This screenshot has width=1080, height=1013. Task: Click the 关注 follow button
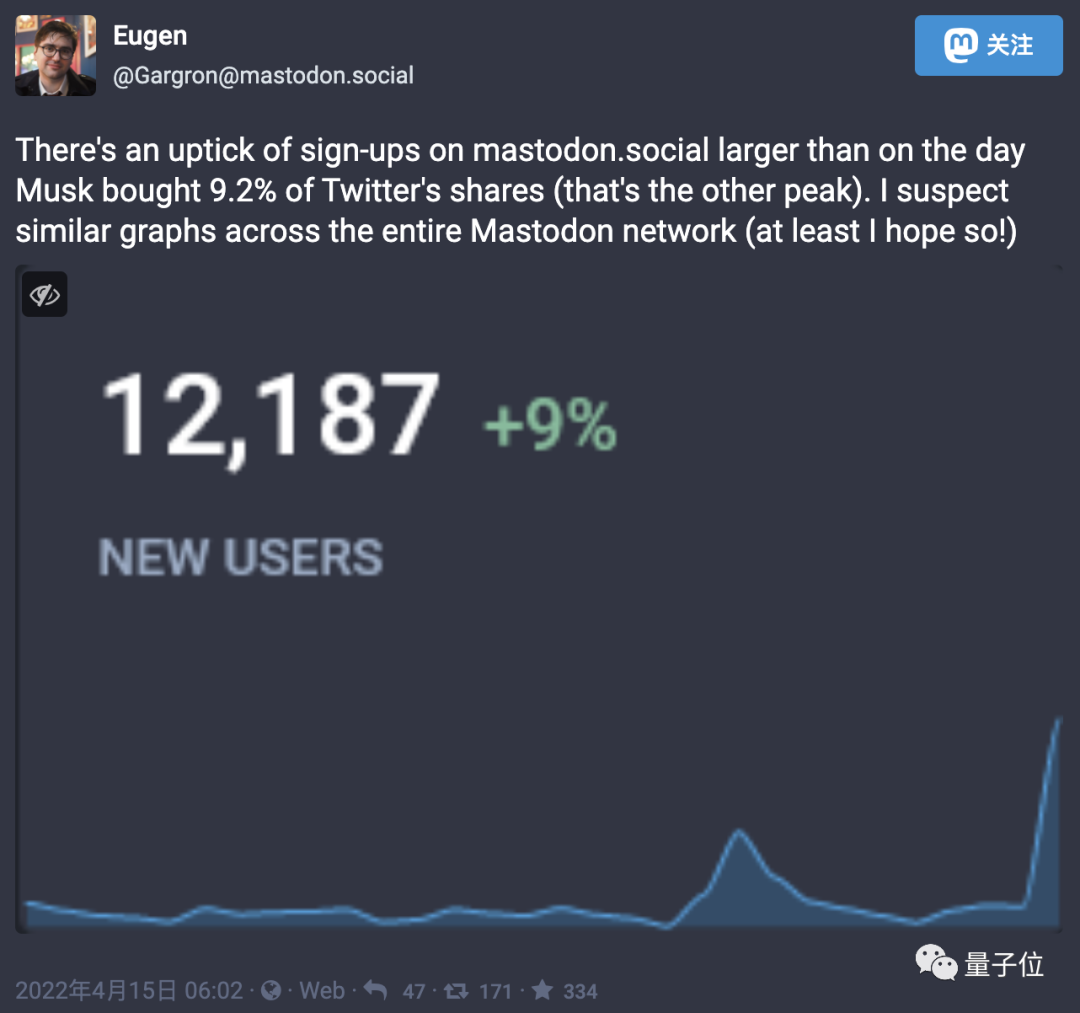[x=989, y=46]
